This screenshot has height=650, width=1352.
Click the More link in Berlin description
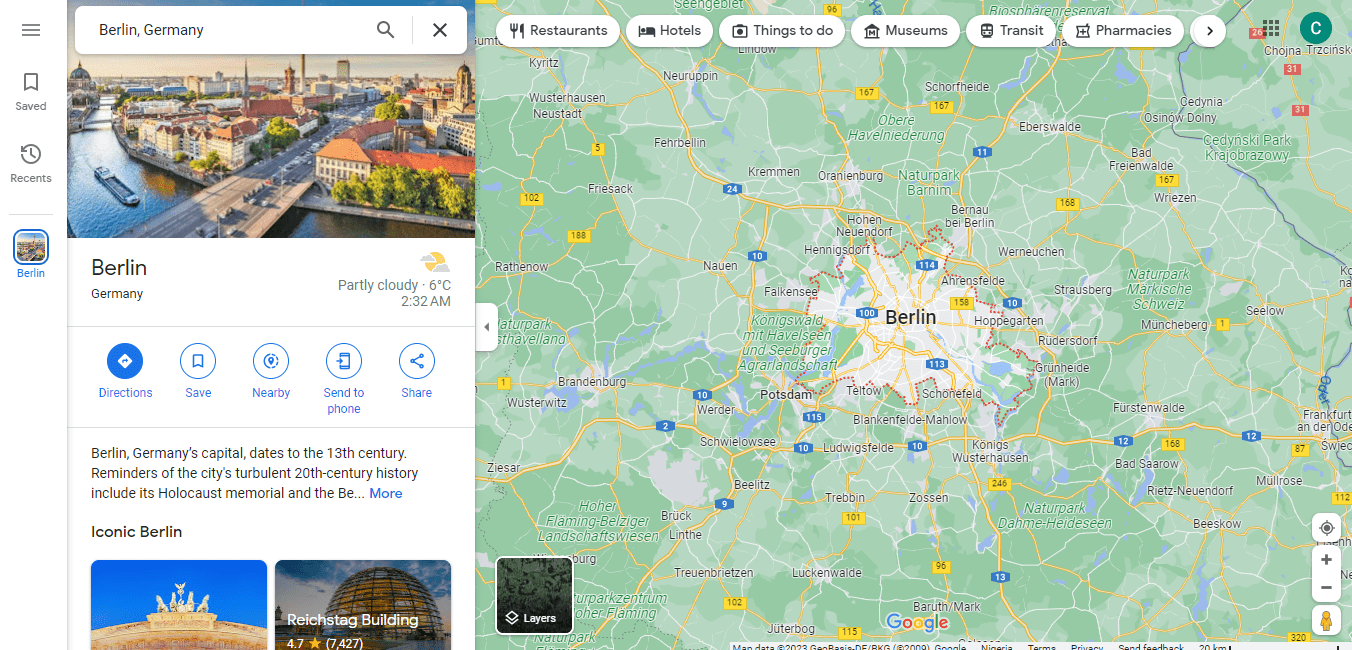click(x=385, y=492)
